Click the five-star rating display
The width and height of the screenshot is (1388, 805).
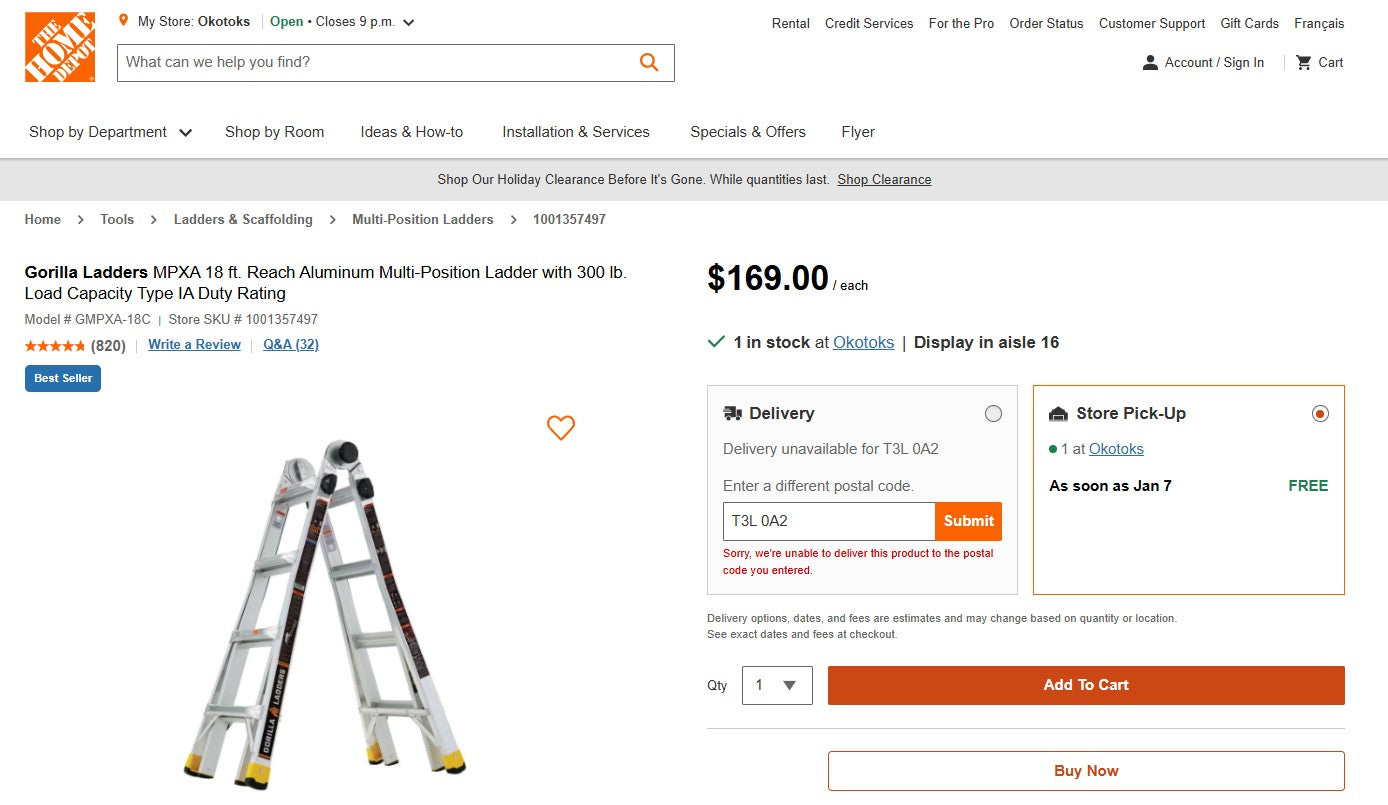[55, 344]
